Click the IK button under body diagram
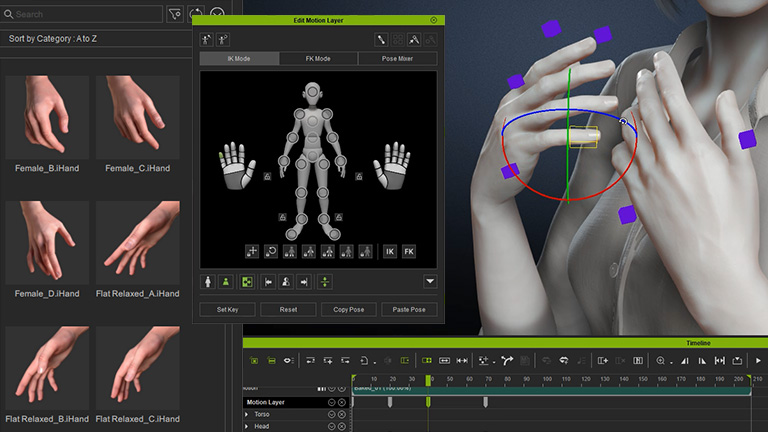 (390, 252)
